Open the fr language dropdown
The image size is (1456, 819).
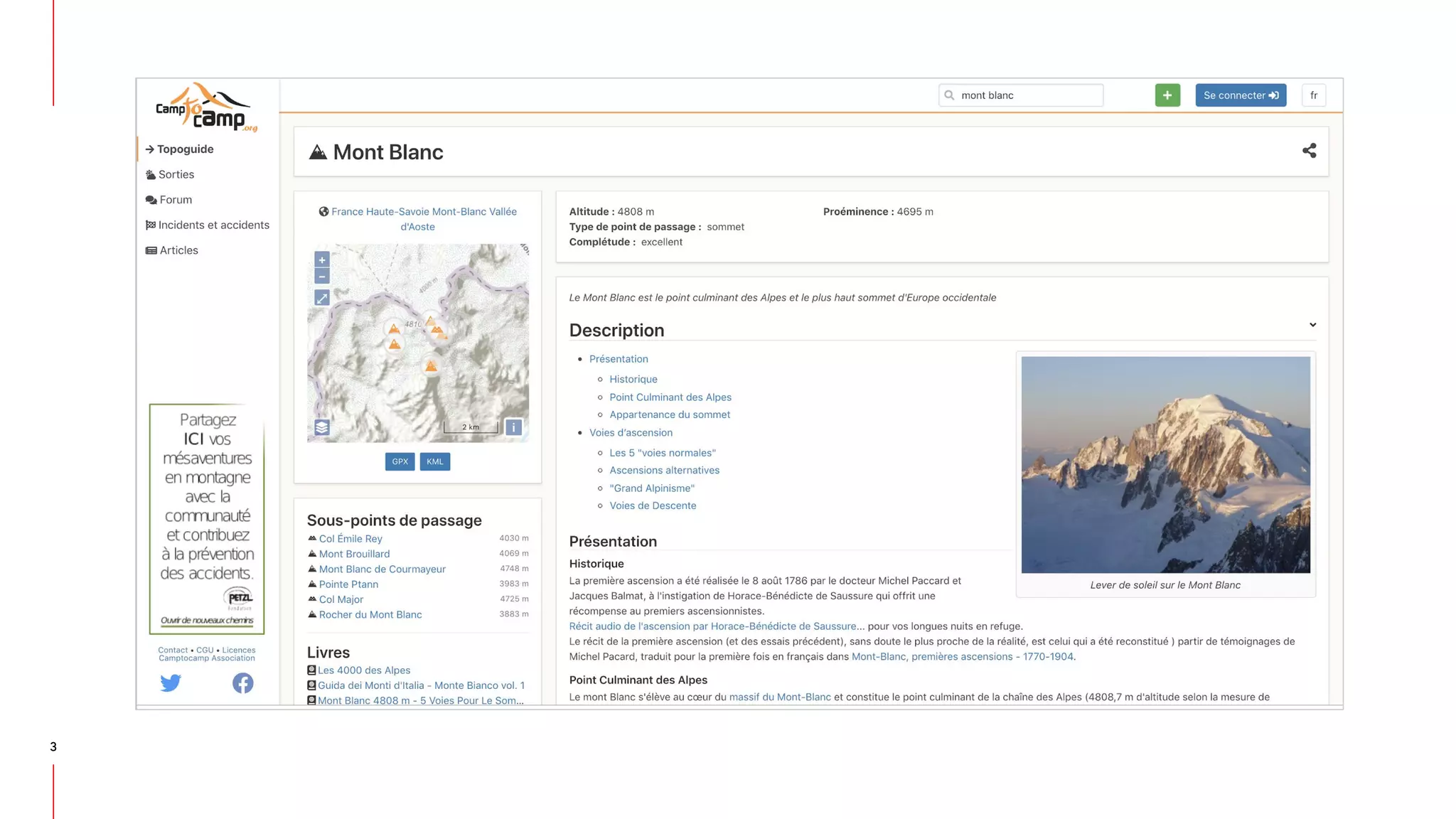(1313, 95)
